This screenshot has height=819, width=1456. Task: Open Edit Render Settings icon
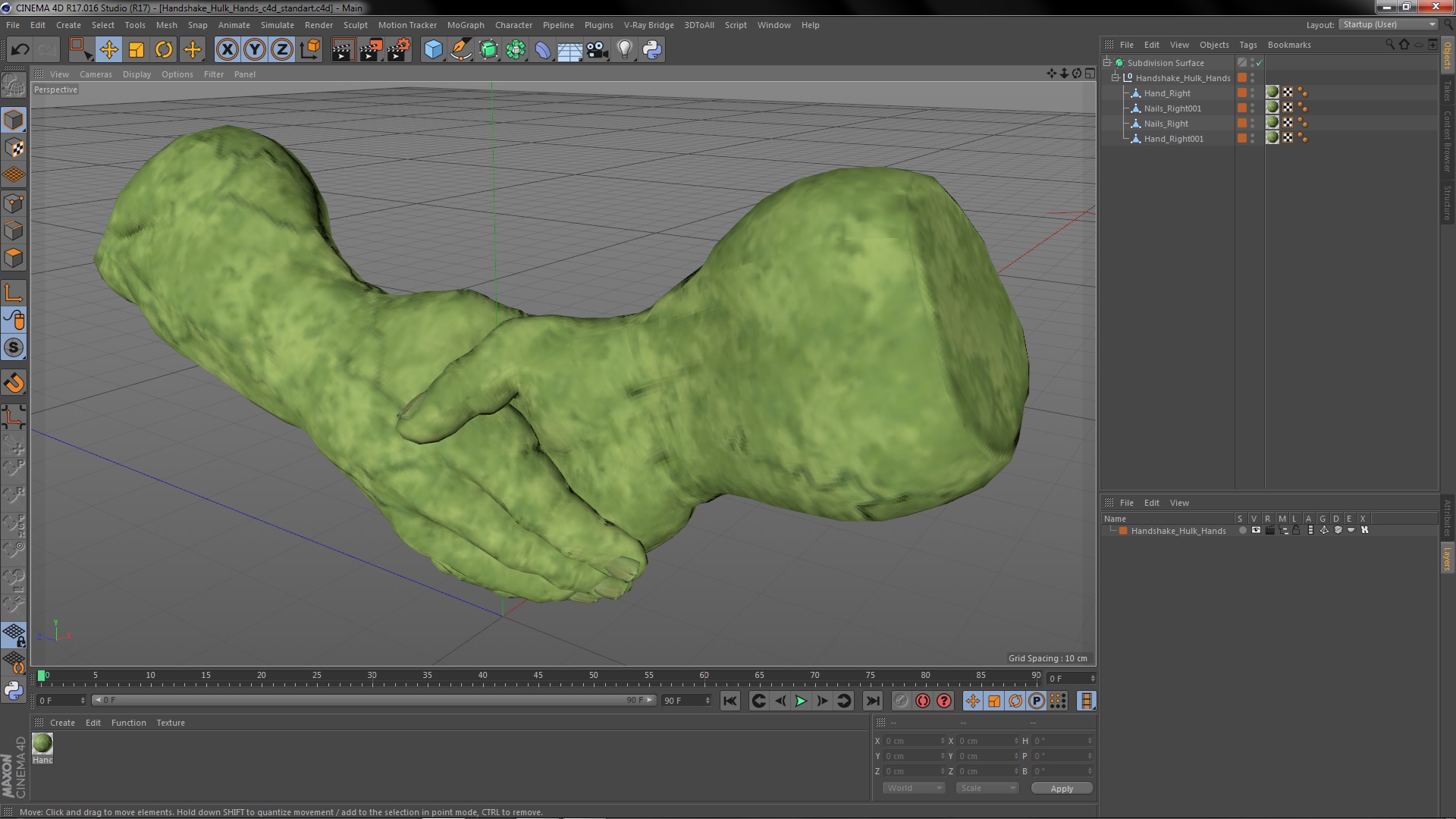(398, 50)
